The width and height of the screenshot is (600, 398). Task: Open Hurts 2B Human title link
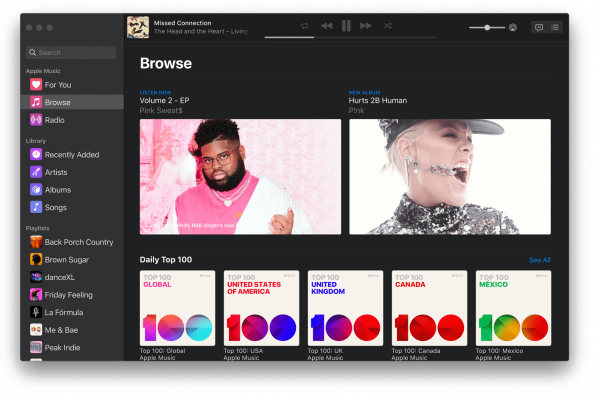coord(378,101)
